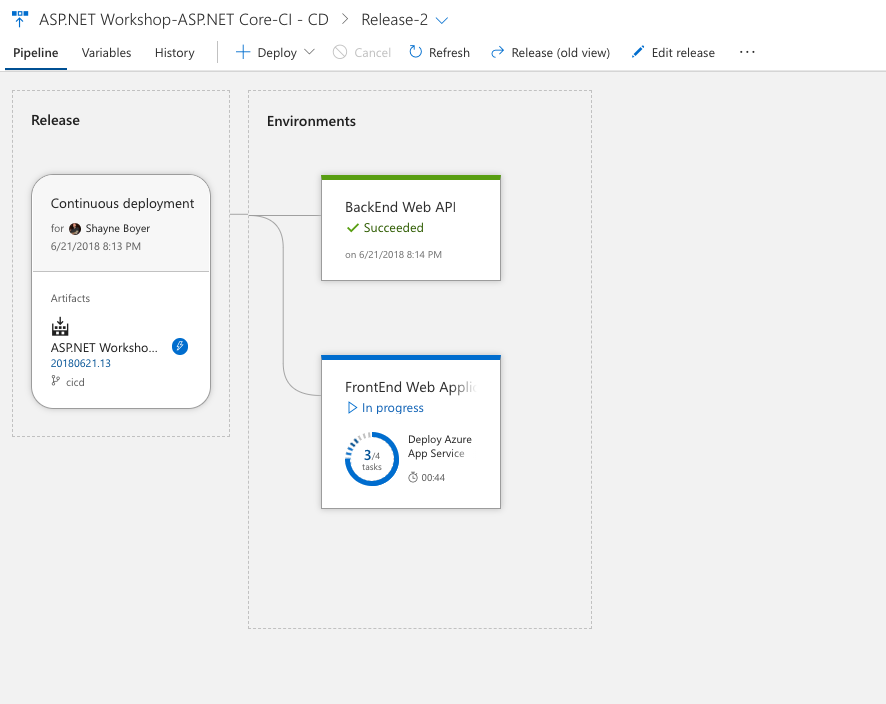
Task: Click the Deploy Azure App Service task text
Action: coord(440,446)
